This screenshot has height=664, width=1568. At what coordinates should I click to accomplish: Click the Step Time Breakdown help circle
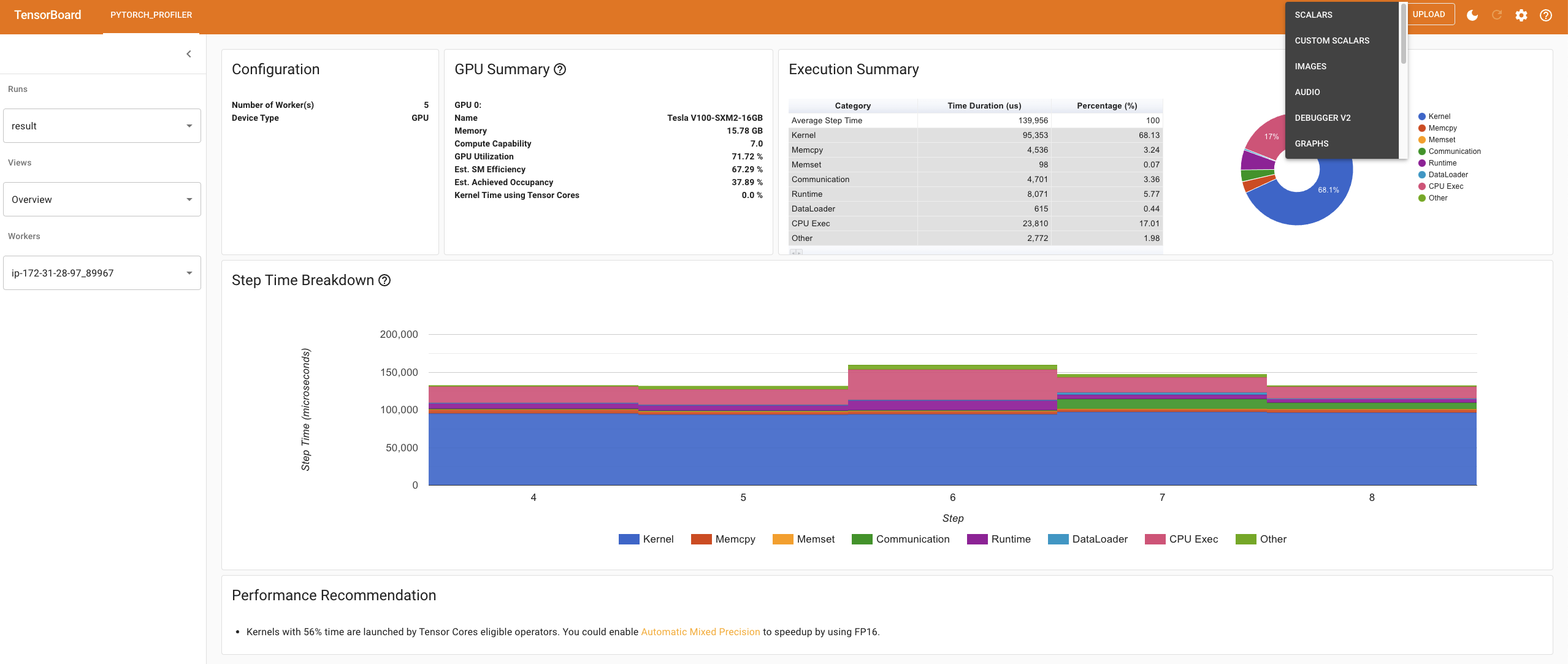pos(384,281)
